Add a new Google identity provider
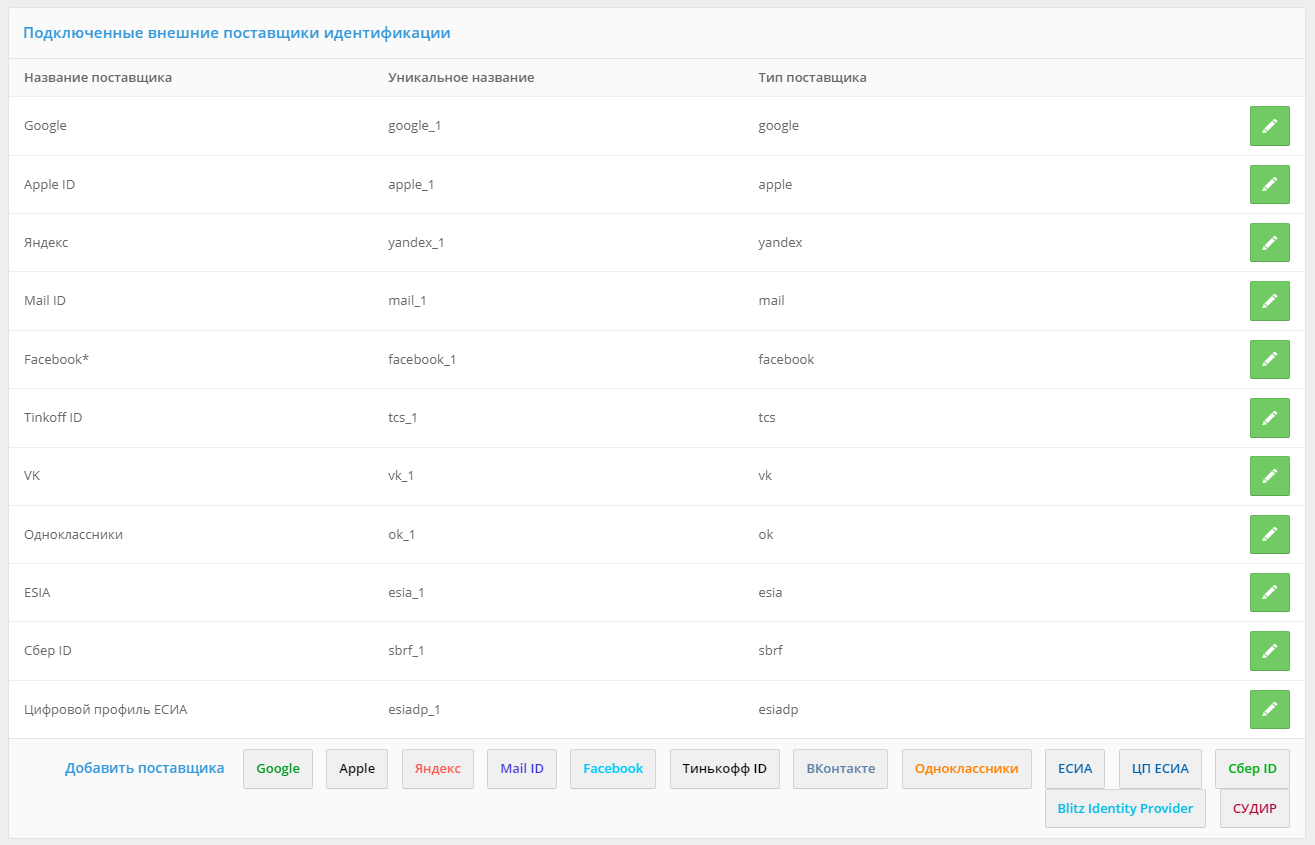 [x=277, y=768]
